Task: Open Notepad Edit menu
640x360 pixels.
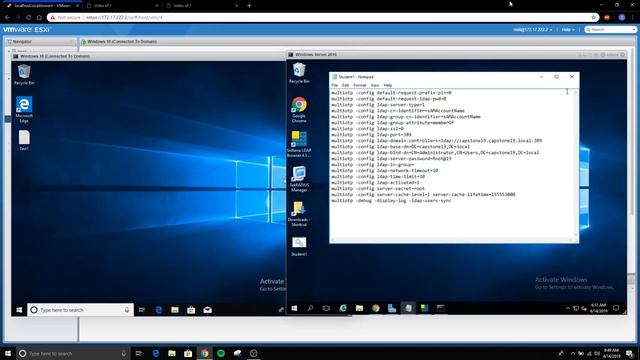Action: point(345,85)
